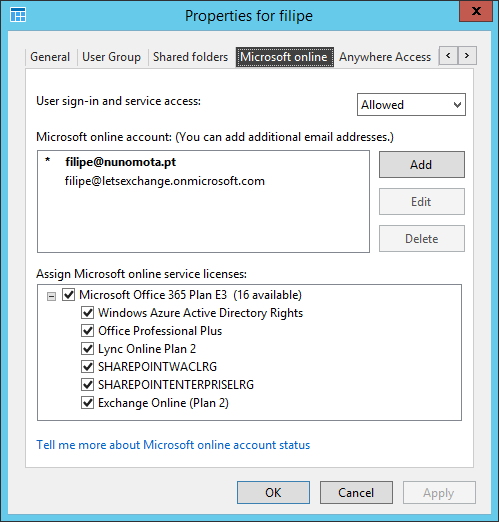The width and height of the screenshot is (499, 522).
Task: Select filipe@letsexchange.onmicrosoft.com in the list
Action: (165, 181)
